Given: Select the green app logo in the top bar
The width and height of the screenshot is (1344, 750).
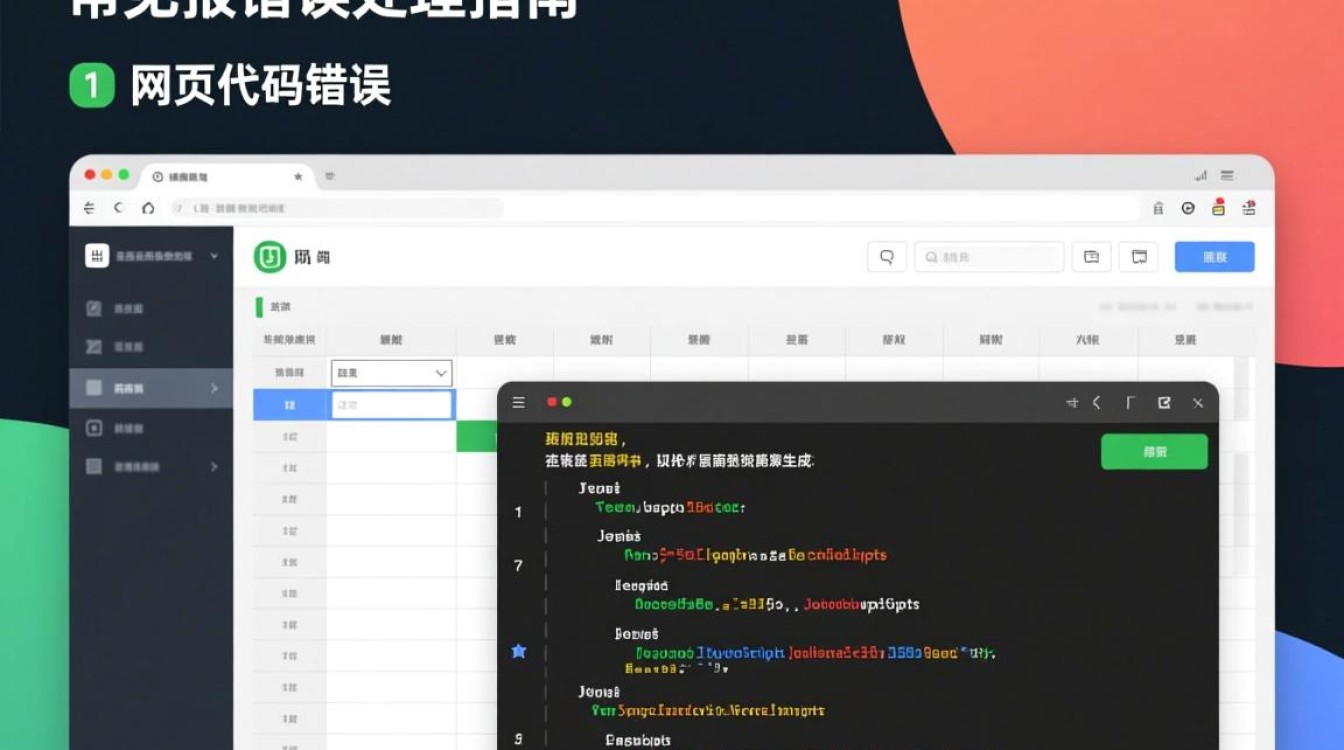Looking at the screenshot, I should pyautogui.click(x=268, y=256).
